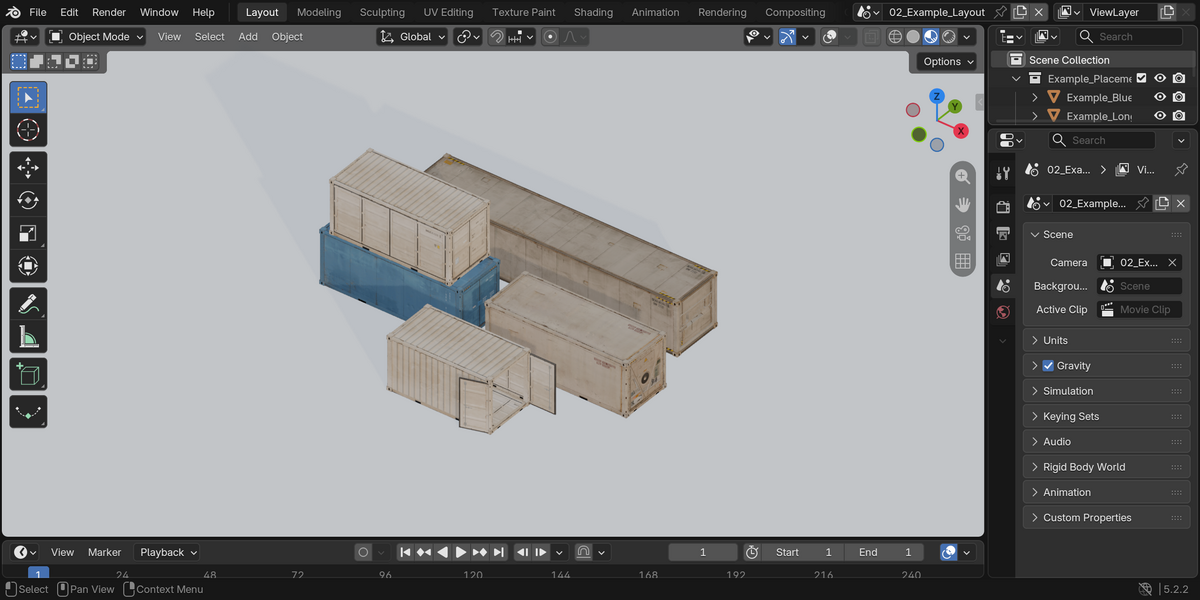The height and width of the screenshot is (600, 1200).
Task: Open the viewport Options dropdown
Action: pyautogui.click(x=946, y=61)
